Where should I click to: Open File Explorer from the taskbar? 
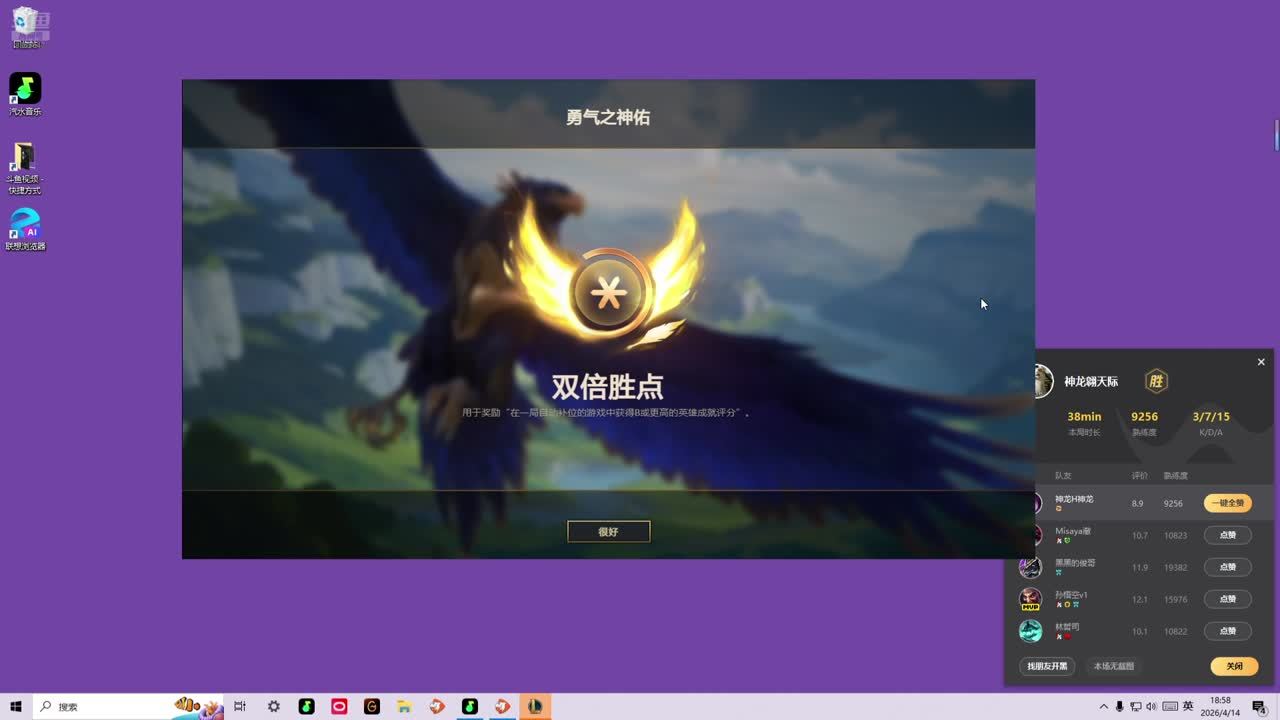pos(405,707)
